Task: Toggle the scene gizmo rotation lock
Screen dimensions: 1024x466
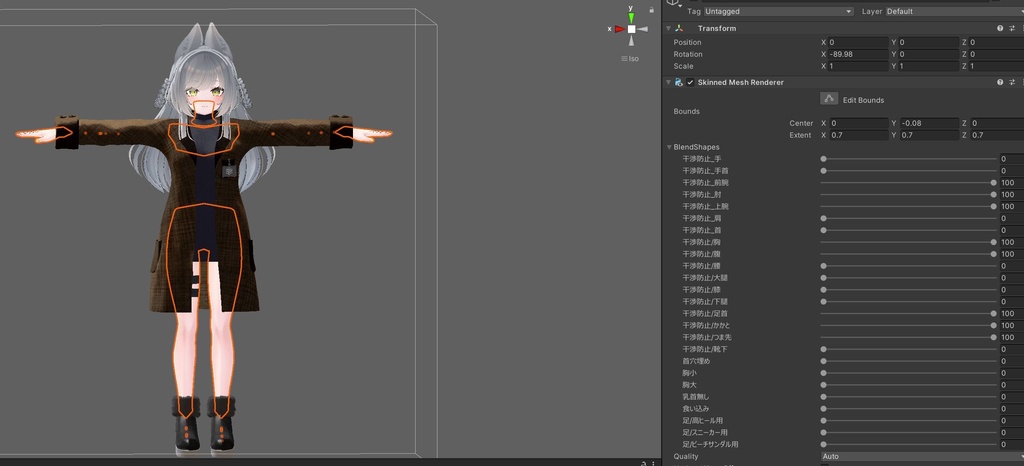Action: 652,10
